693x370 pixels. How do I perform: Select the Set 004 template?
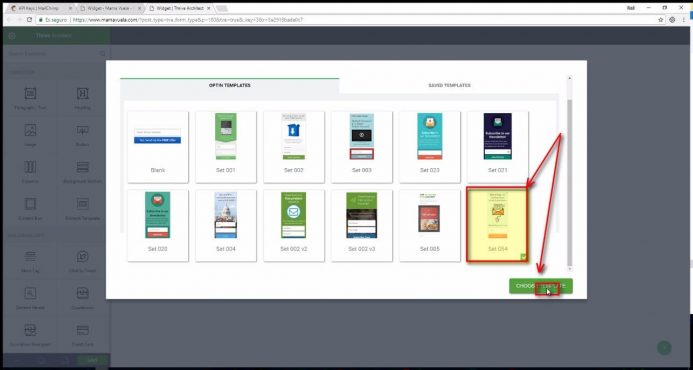226,225
